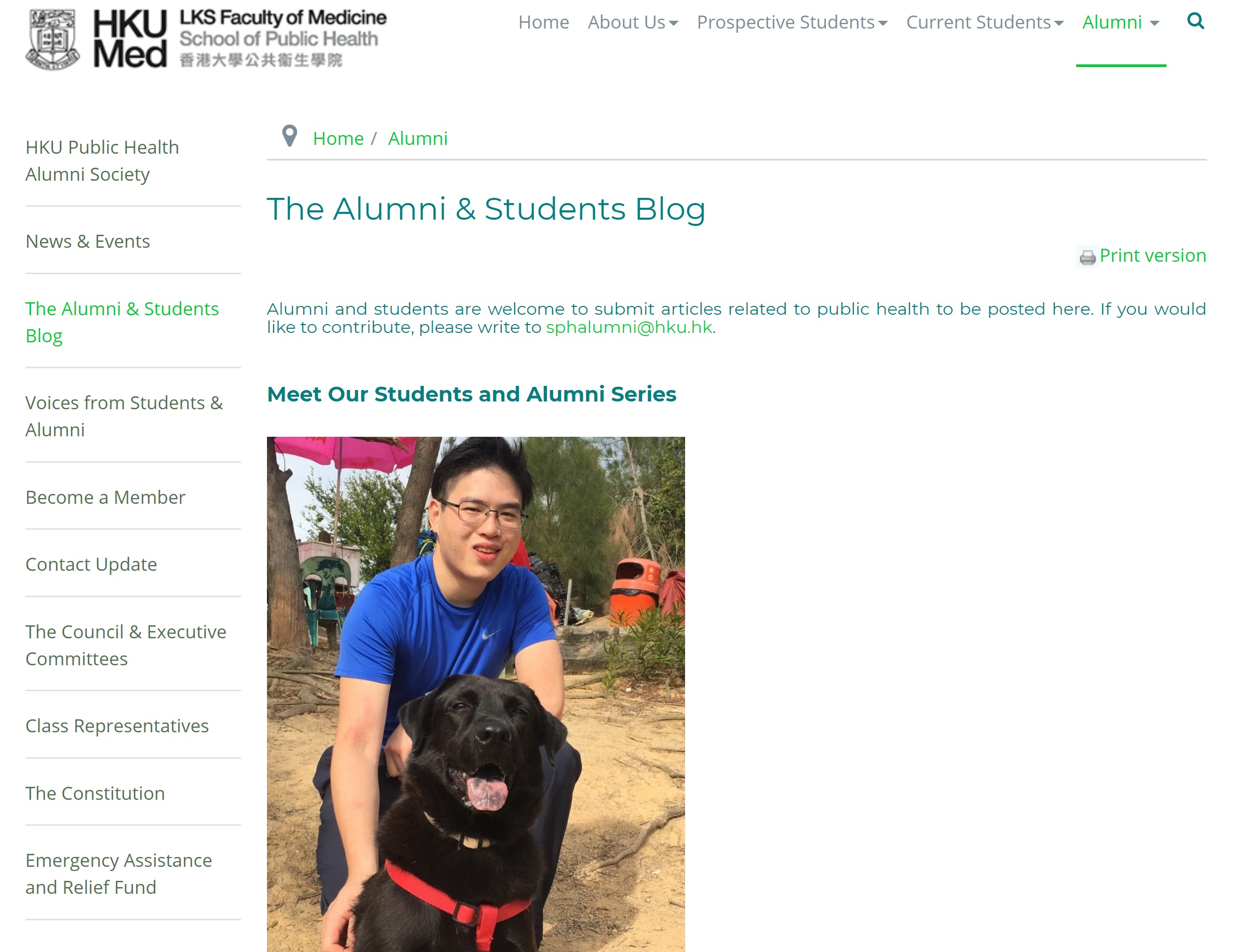Click the HKU Med School of Public Health logo text

[240, 38]
